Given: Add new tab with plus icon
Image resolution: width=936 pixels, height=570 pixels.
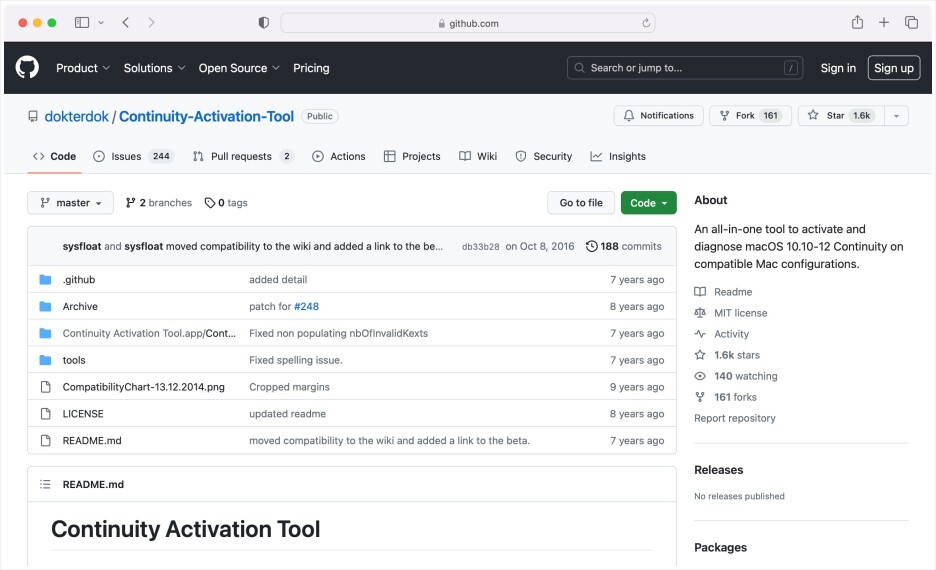Looking at the screenshot, I should click(x=884, y=23).
